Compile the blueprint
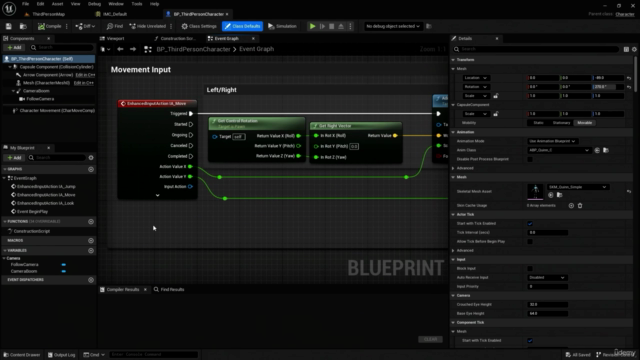 49,26
